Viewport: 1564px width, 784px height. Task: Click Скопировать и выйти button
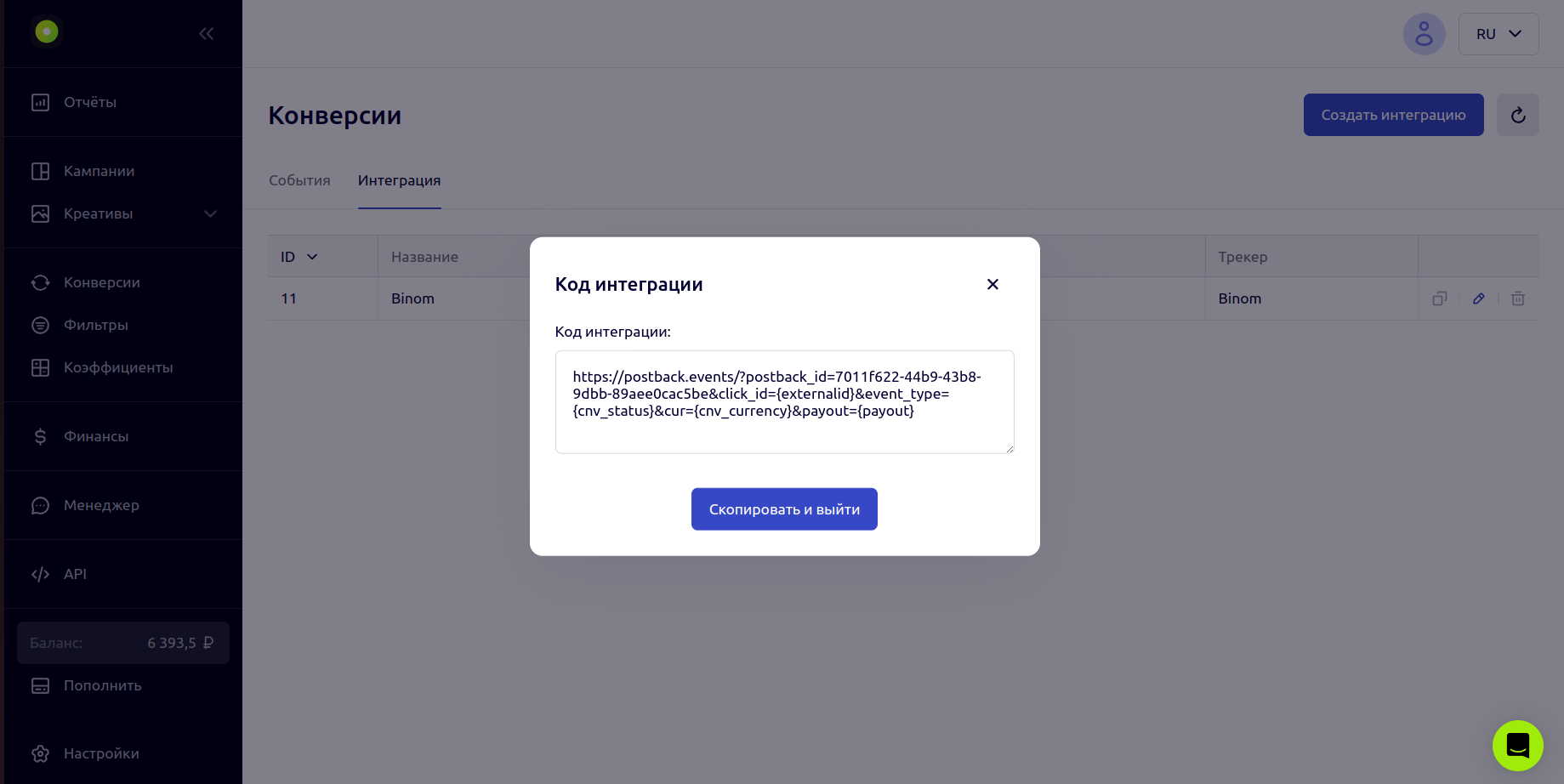point(784,509)
